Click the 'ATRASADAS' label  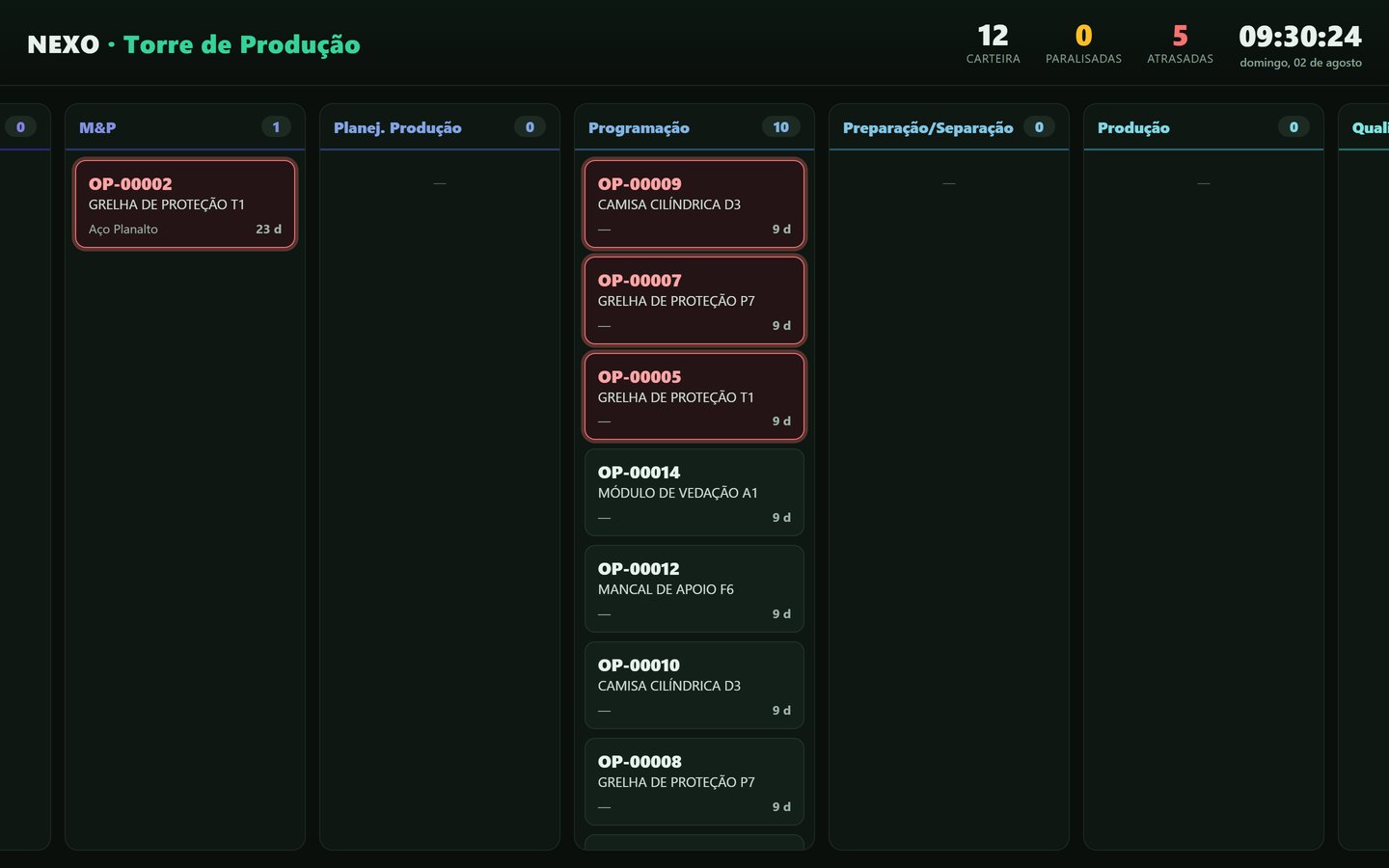click(1180, 59)
